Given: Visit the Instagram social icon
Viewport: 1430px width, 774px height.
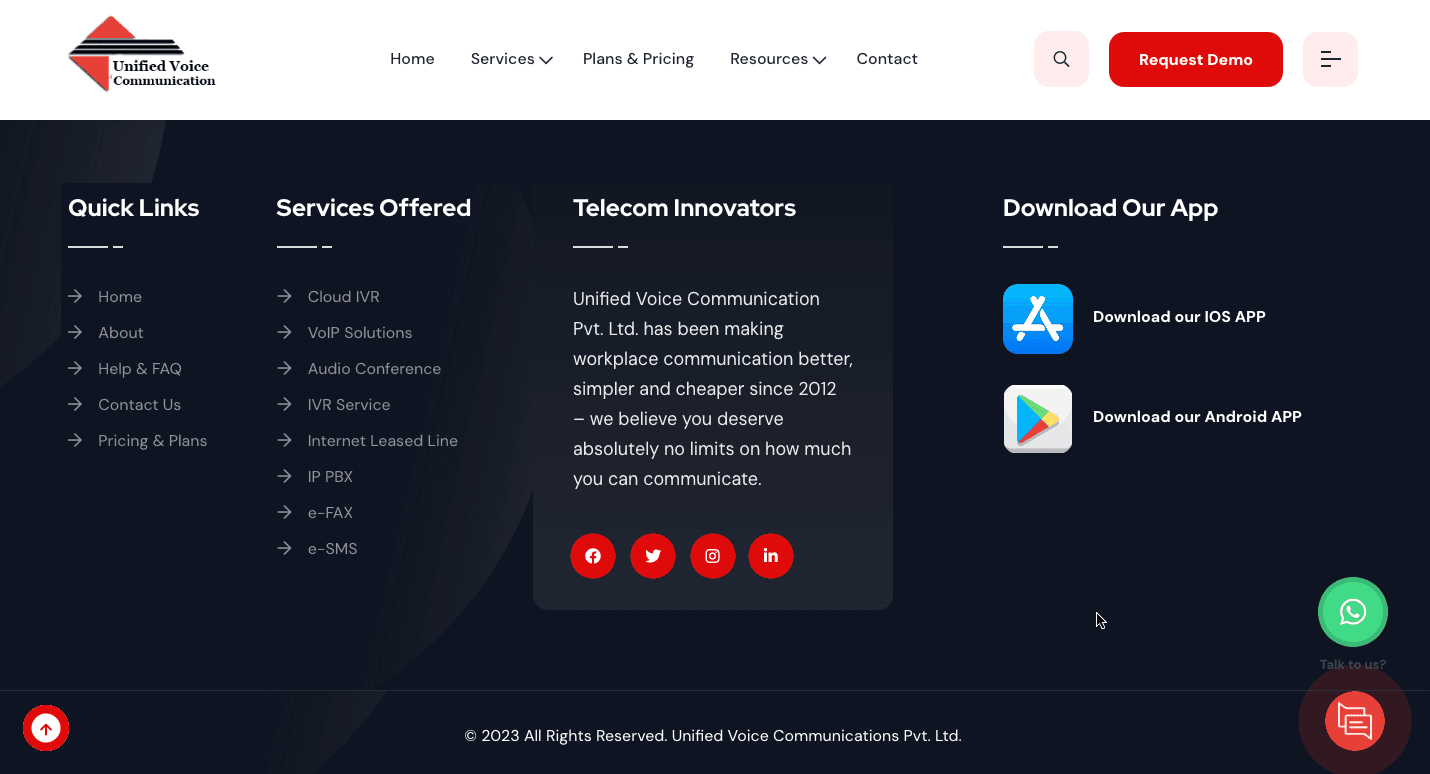Looking at the screenshot, I should [713, 556].
